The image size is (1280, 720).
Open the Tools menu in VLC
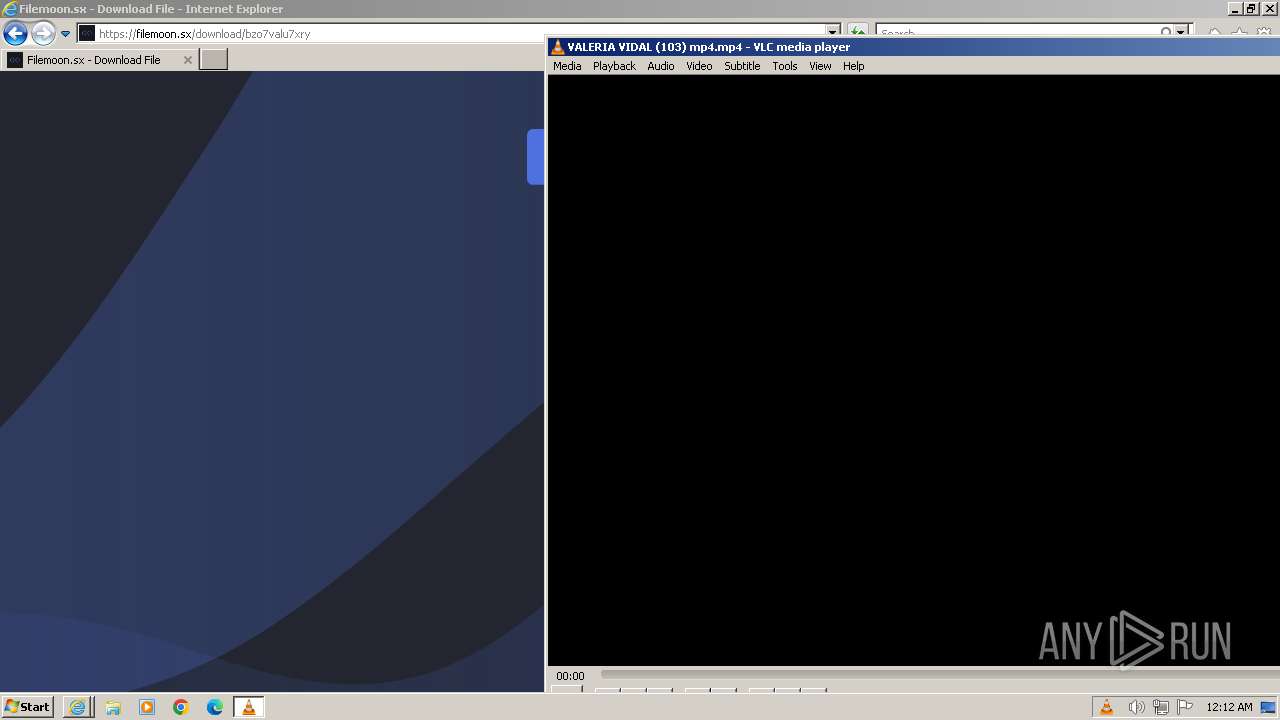[785, 66]
